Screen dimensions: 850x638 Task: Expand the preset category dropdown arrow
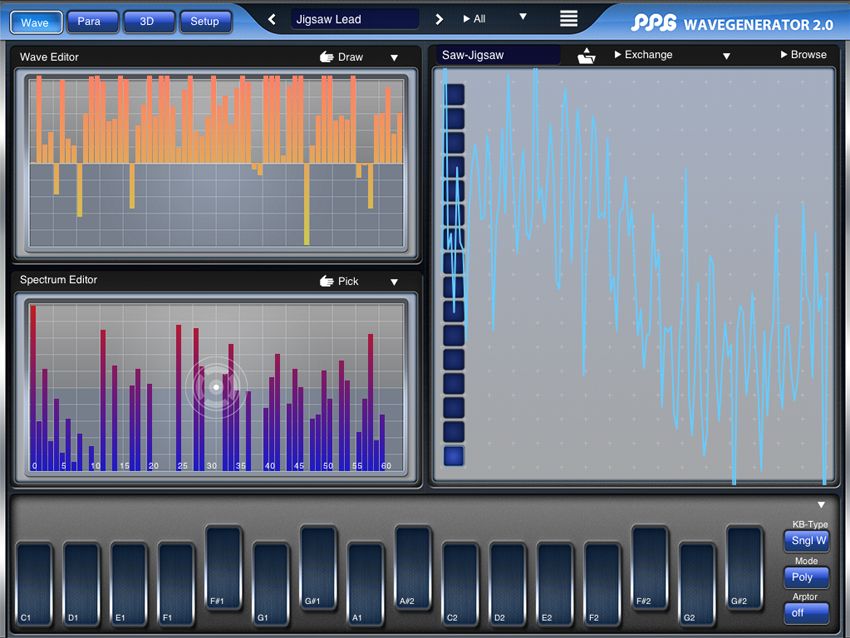pos(523,17)
